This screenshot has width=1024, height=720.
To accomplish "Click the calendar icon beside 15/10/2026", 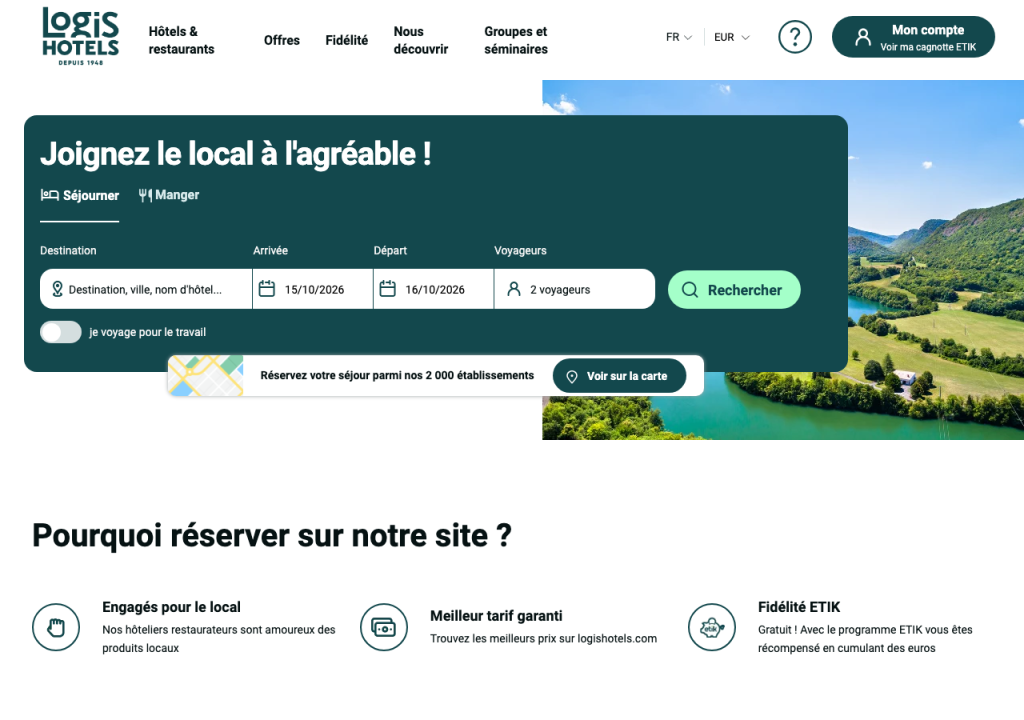I will (x=266, y=289).
